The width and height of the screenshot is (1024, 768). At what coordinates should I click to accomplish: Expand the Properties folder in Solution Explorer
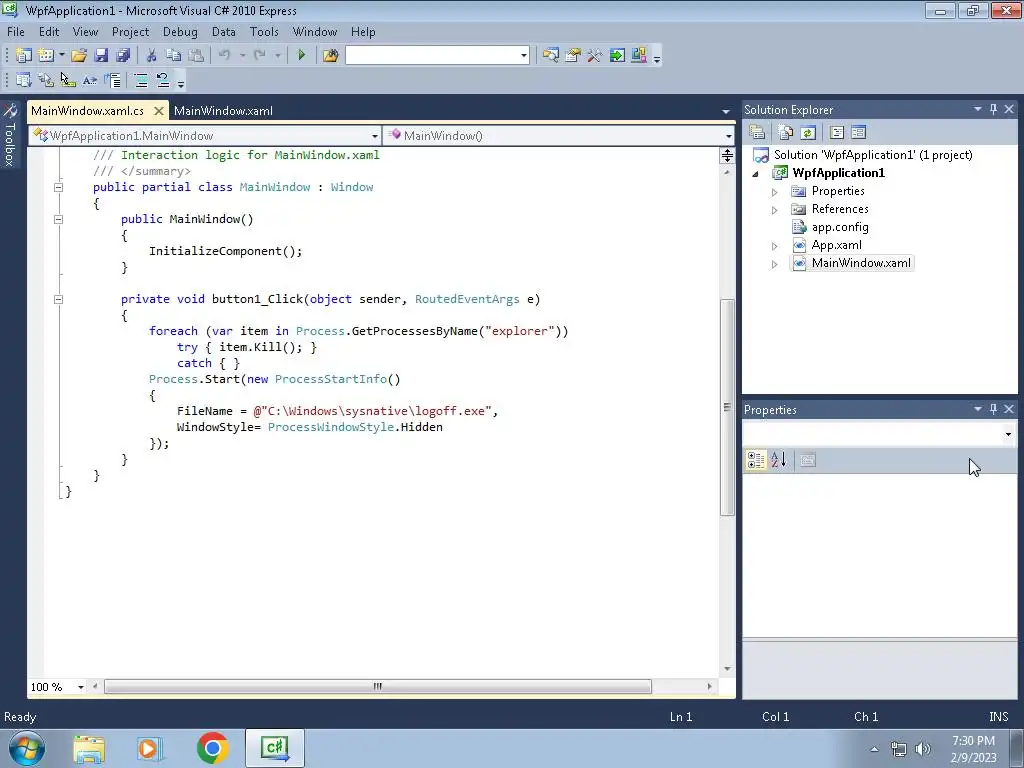click(x=775, y=192)
